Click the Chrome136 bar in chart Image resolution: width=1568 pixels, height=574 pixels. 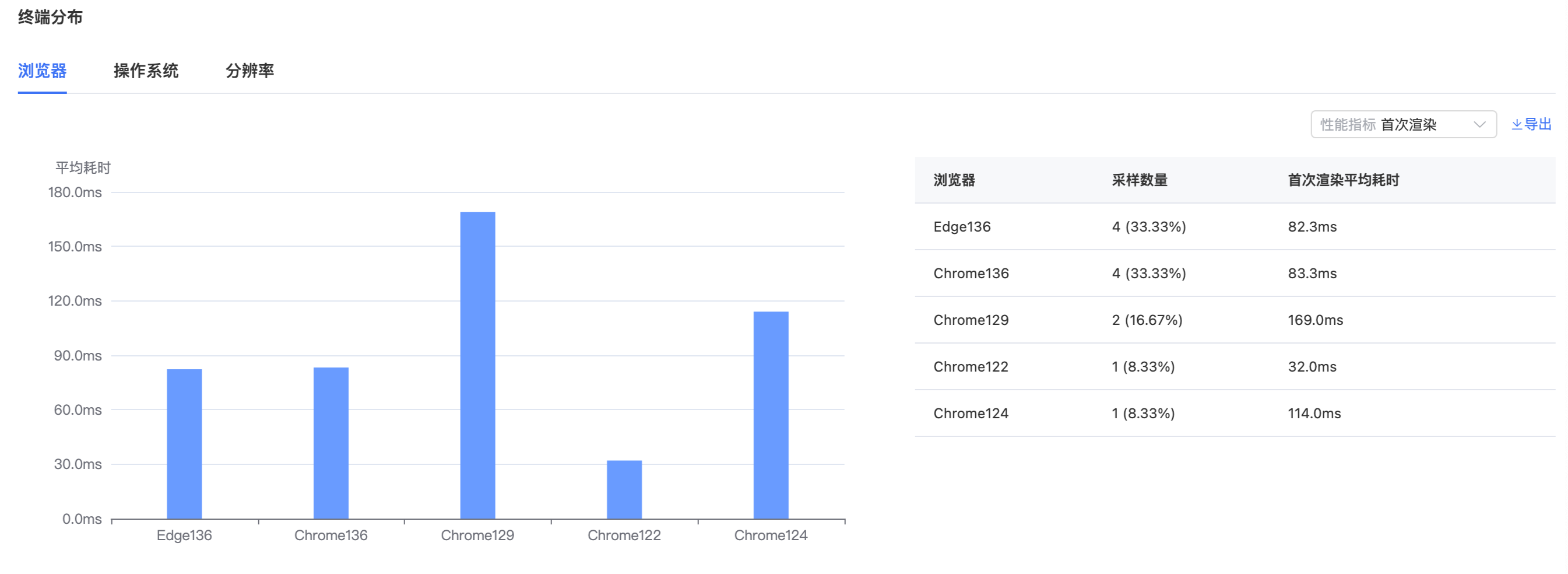(x=331, y=443)
